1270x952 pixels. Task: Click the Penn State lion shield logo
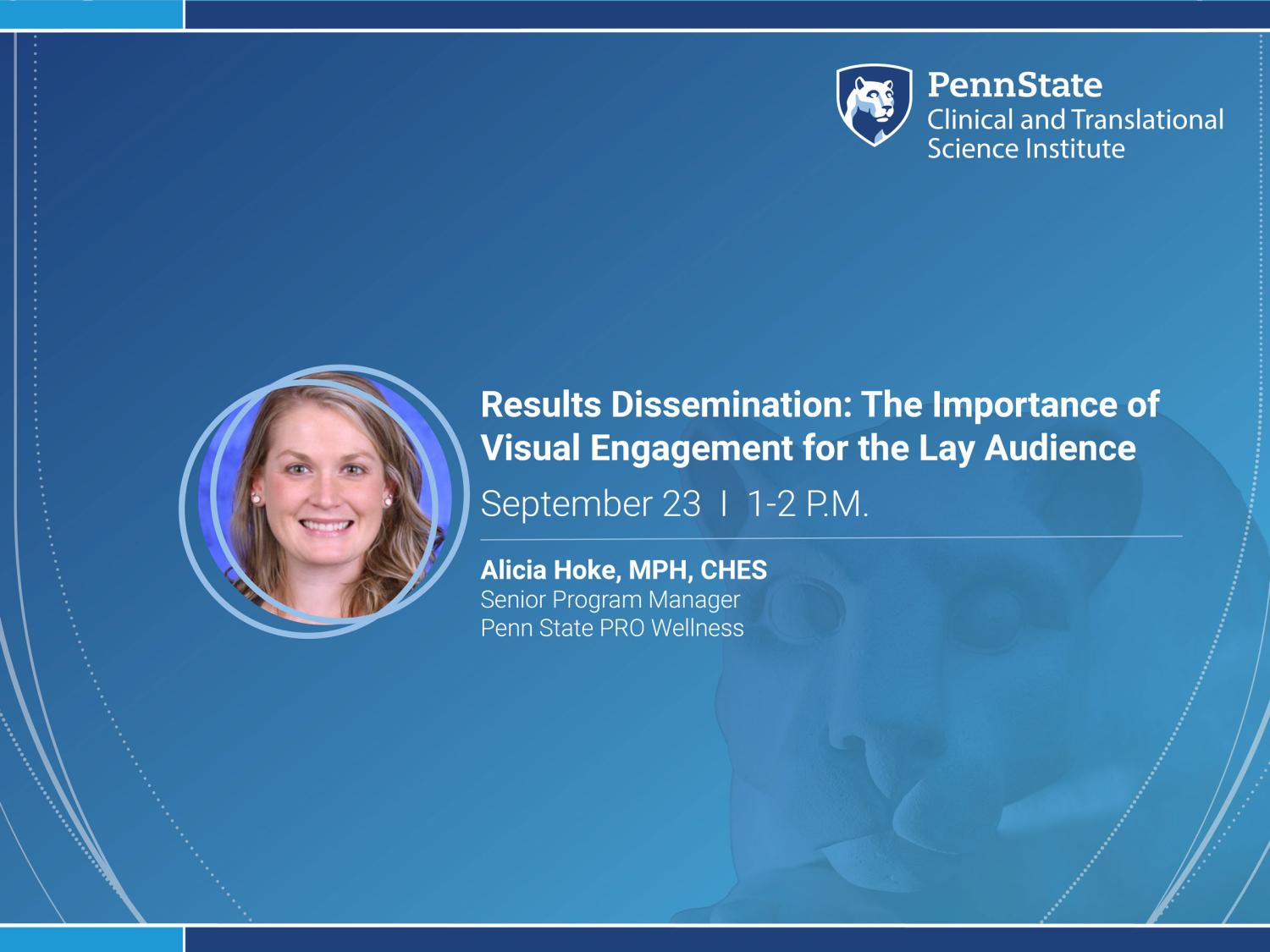pos(874,105)
